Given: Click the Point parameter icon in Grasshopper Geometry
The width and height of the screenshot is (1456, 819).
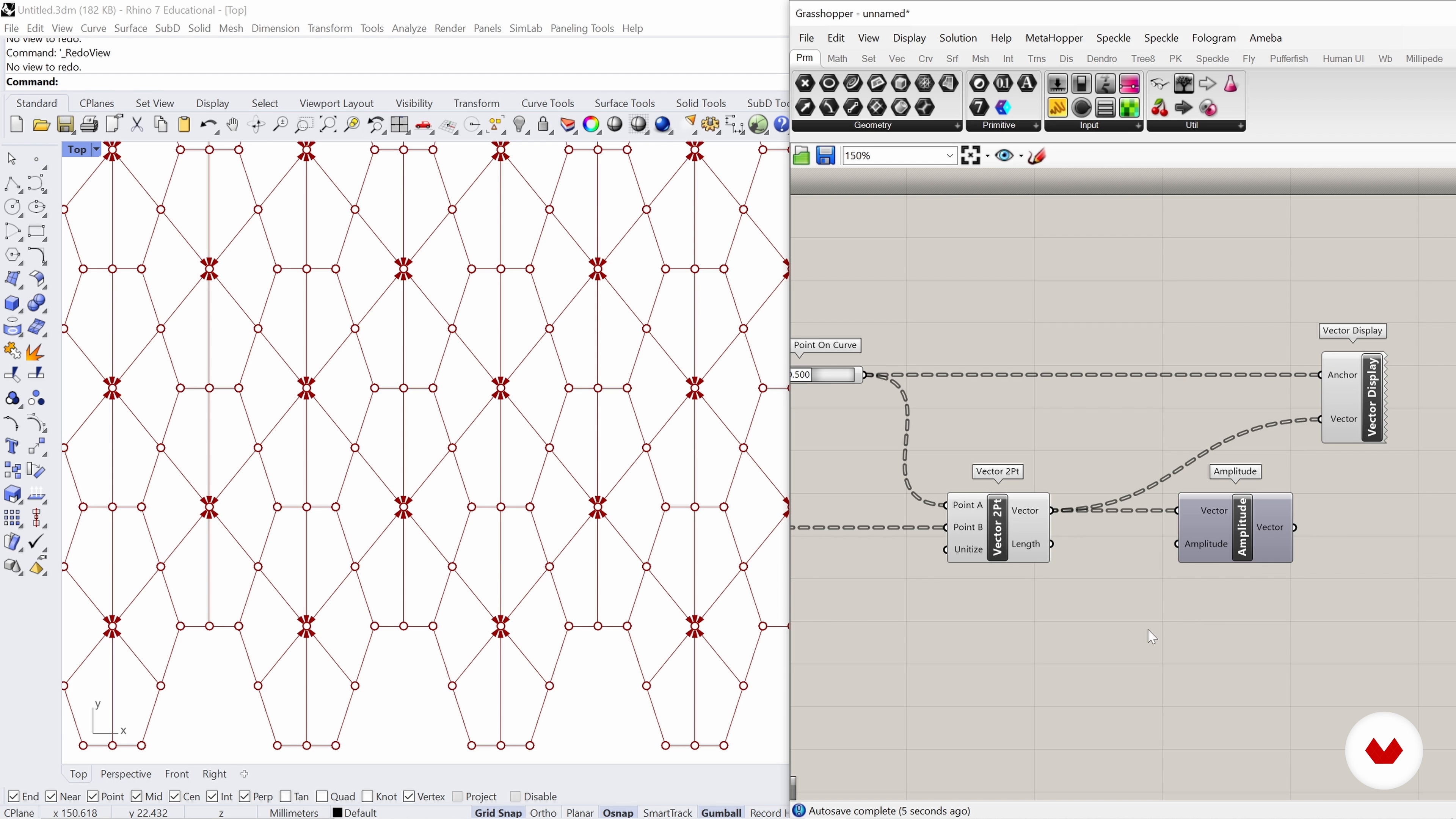Looking at the screenshot, I should click(x=805, y=84).
